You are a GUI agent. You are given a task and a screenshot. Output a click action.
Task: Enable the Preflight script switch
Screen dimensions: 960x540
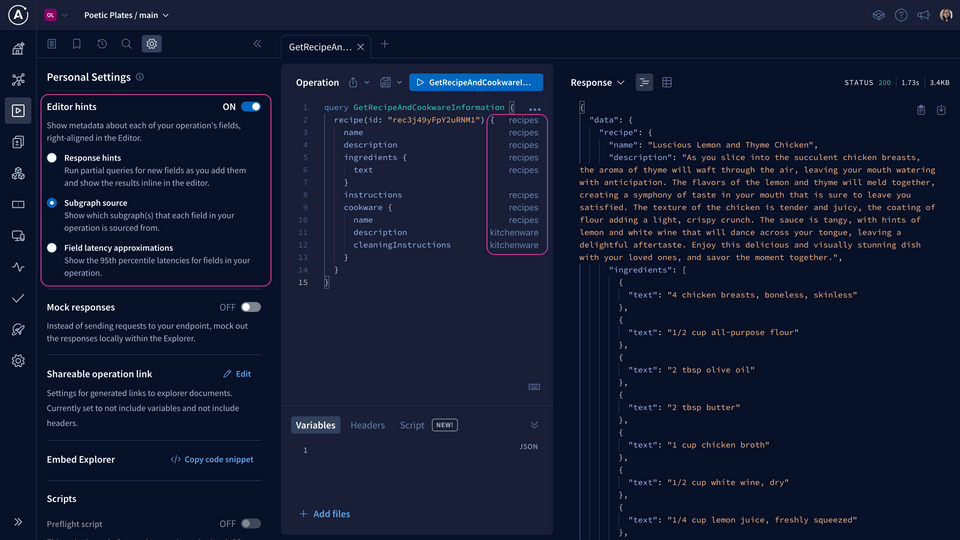(x=250, y=524)
